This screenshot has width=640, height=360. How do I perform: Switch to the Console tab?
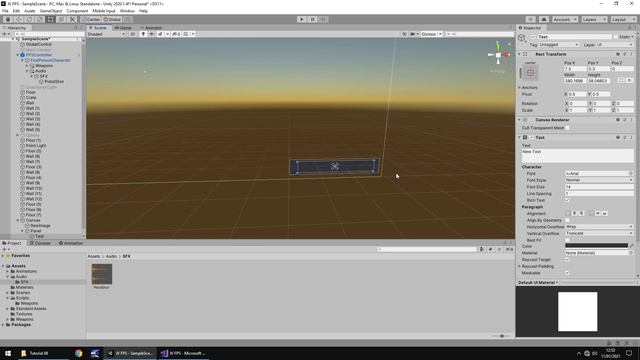[x=40, y=243]
